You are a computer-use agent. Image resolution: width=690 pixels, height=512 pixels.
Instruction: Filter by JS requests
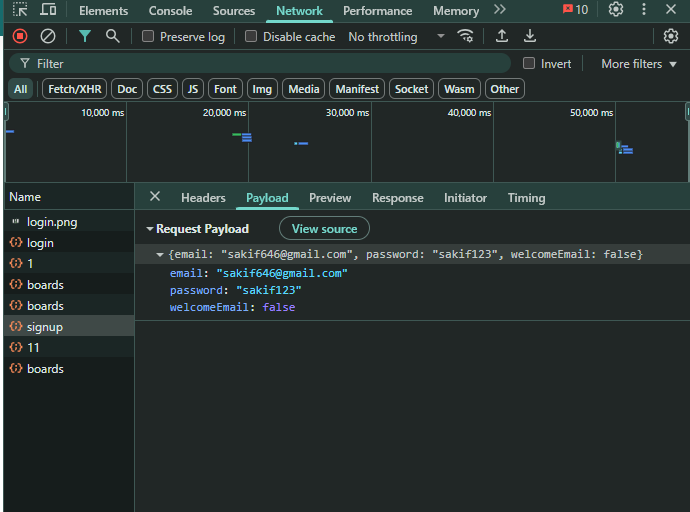click(193, 89)
